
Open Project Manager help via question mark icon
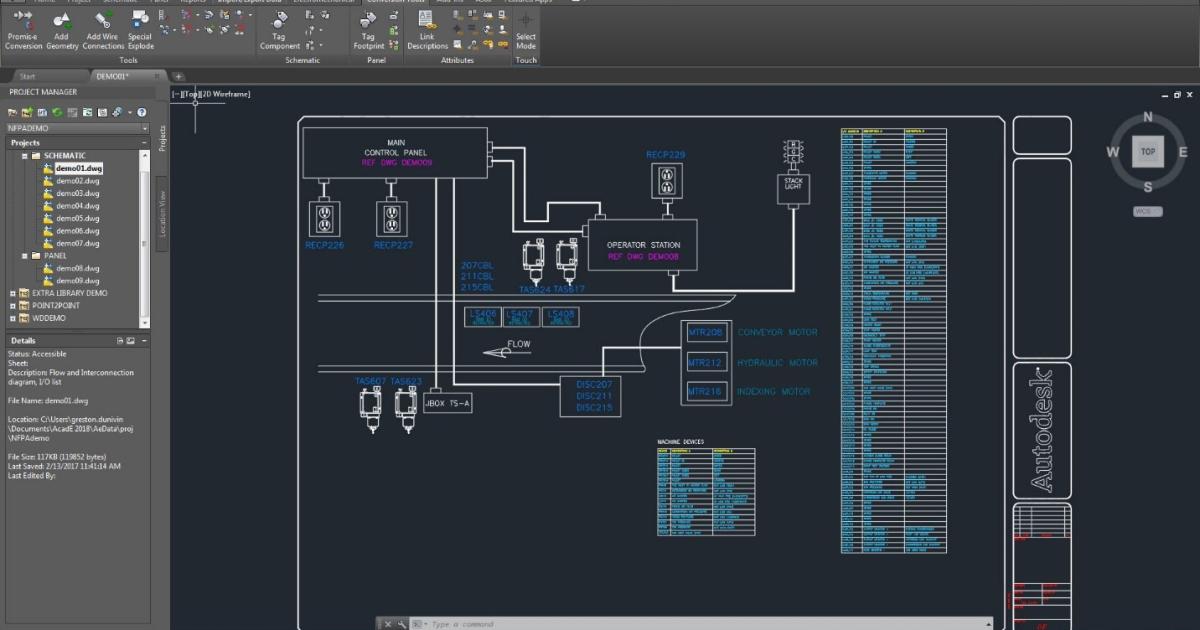click(141, 112)
